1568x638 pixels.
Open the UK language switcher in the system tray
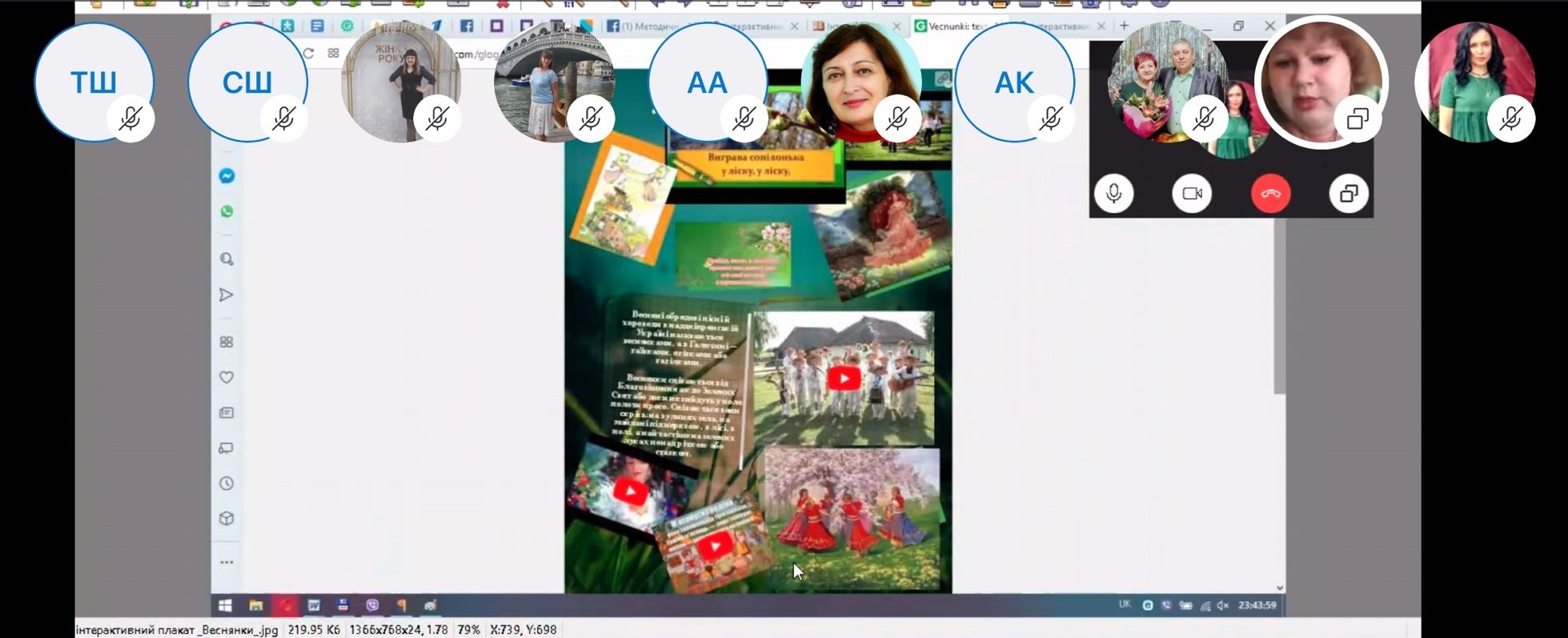(x=1125, y=605)
